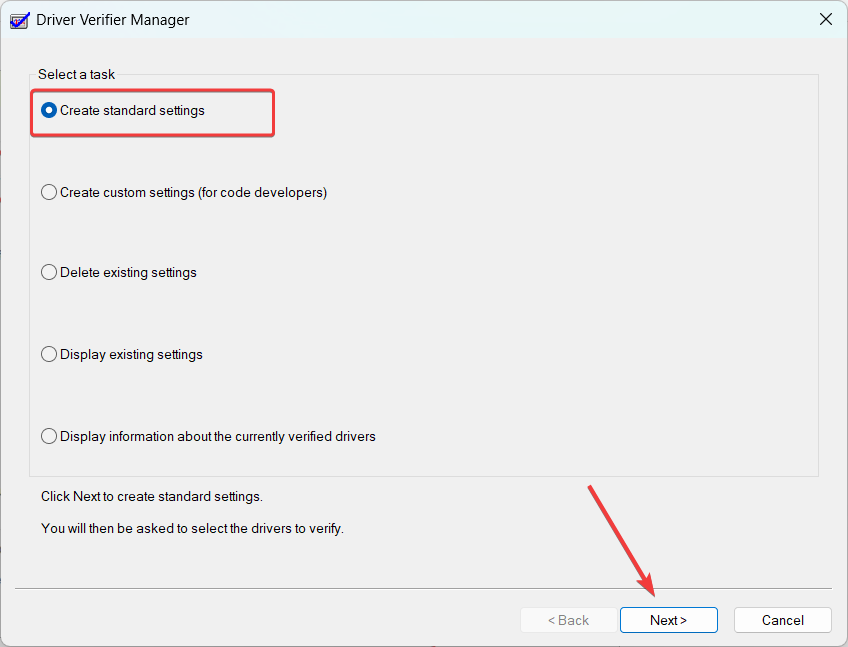Click the "Delete existing settings" label text
This screenshot has height=647, width=848.
pyautogui.click(x=128, y=273)
